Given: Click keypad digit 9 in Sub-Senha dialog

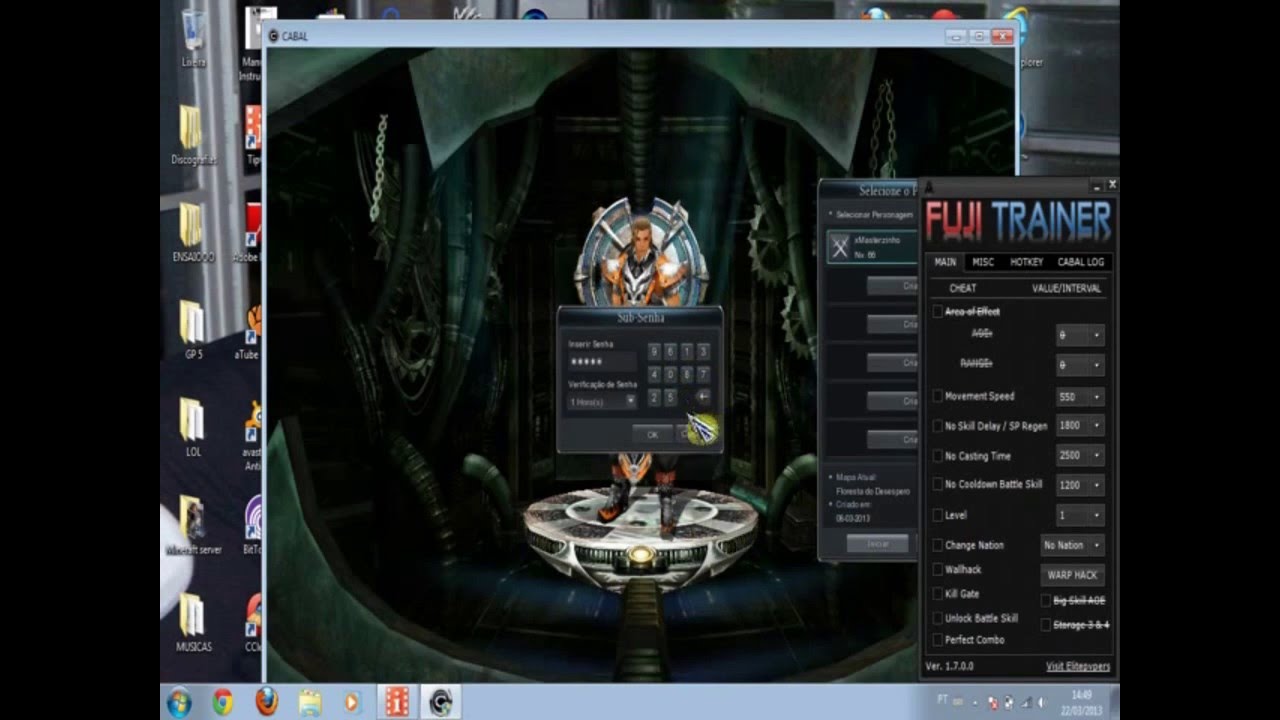Looking at the screenshot, I should (654, 351).
